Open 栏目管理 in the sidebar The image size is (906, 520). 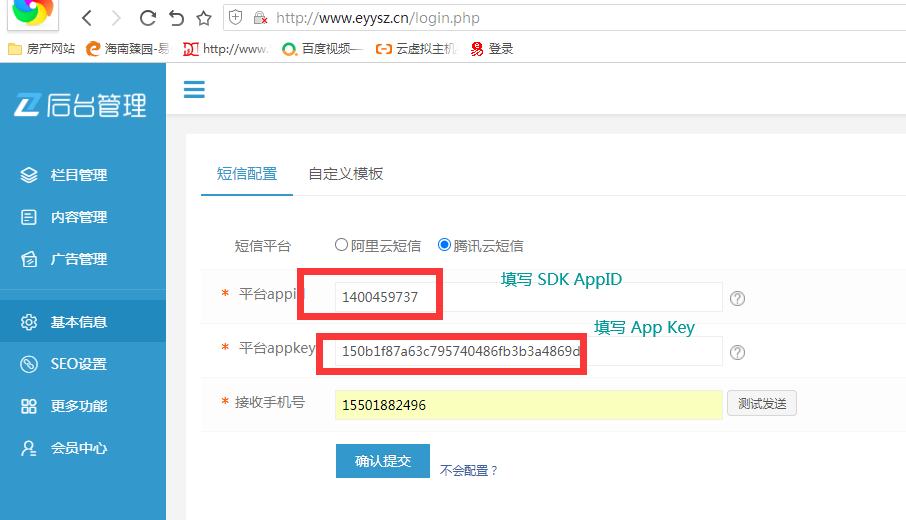83,175
